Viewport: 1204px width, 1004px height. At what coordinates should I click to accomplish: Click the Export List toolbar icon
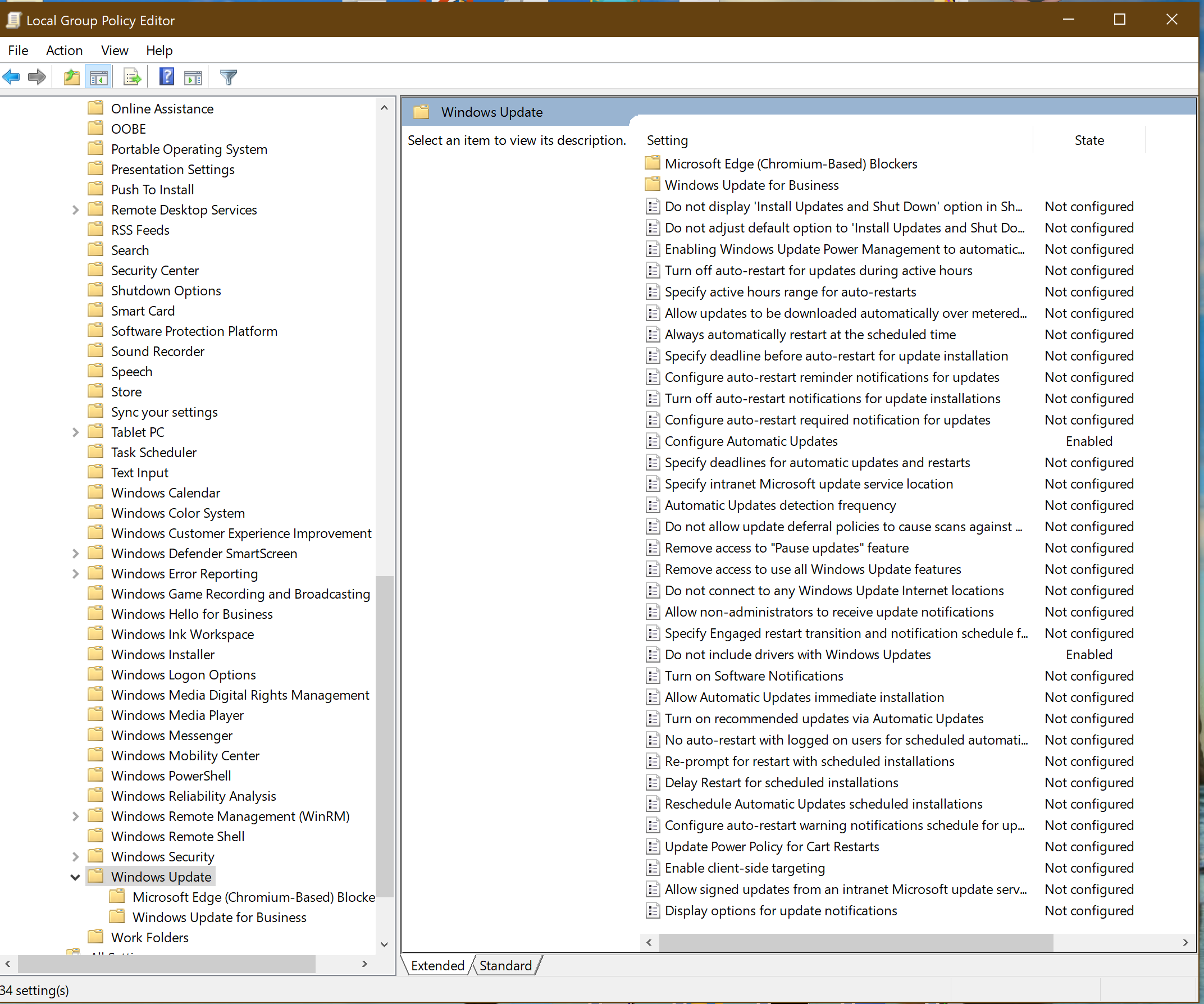pyautogui.click(x=132, y=77)
